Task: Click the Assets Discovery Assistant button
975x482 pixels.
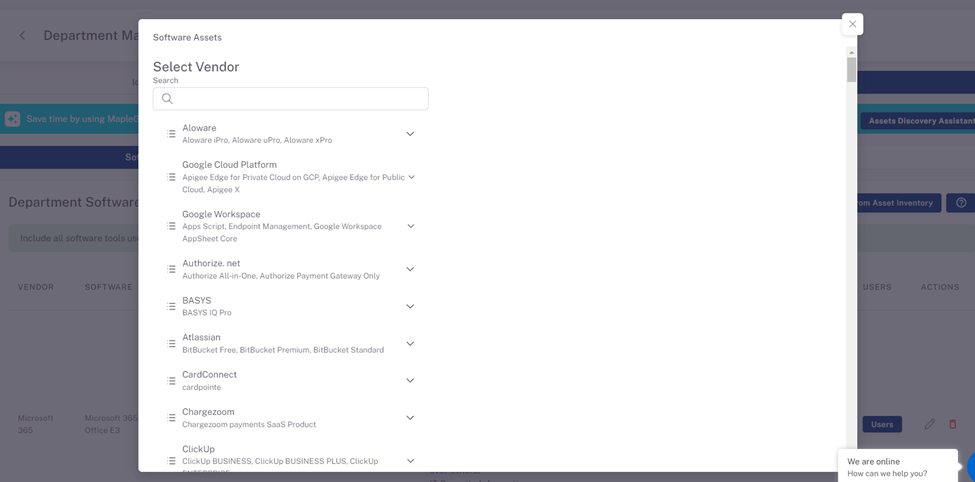Action: pos(918,121)
